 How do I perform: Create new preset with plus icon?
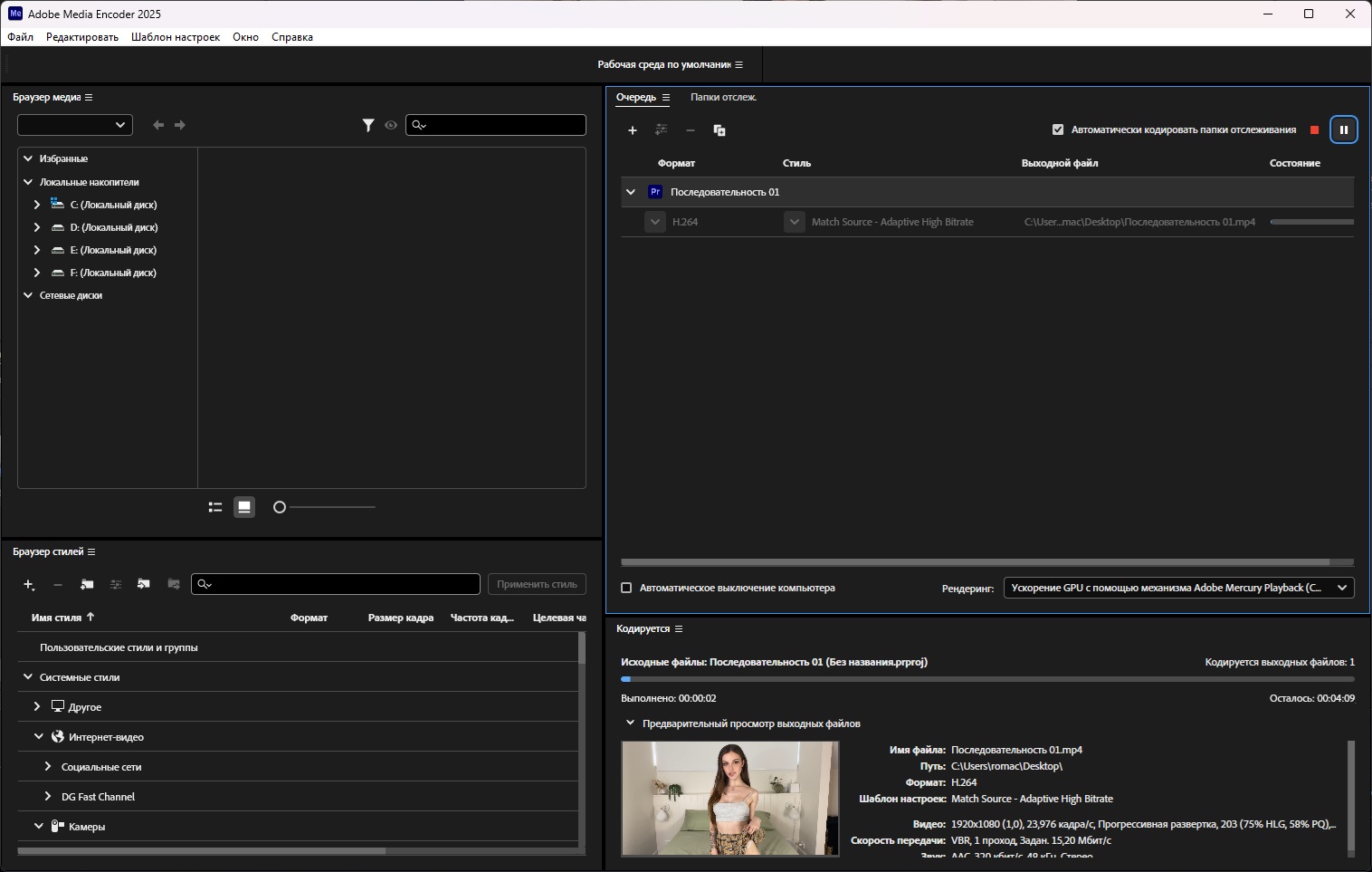29,585
